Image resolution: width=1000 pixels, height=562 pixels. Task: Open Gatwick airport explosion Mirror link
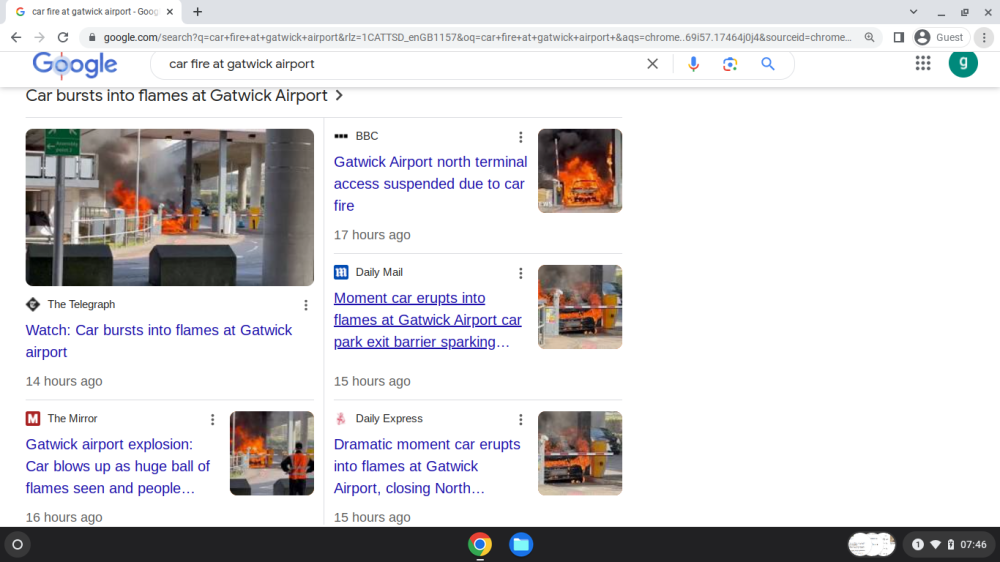[117, 466]
